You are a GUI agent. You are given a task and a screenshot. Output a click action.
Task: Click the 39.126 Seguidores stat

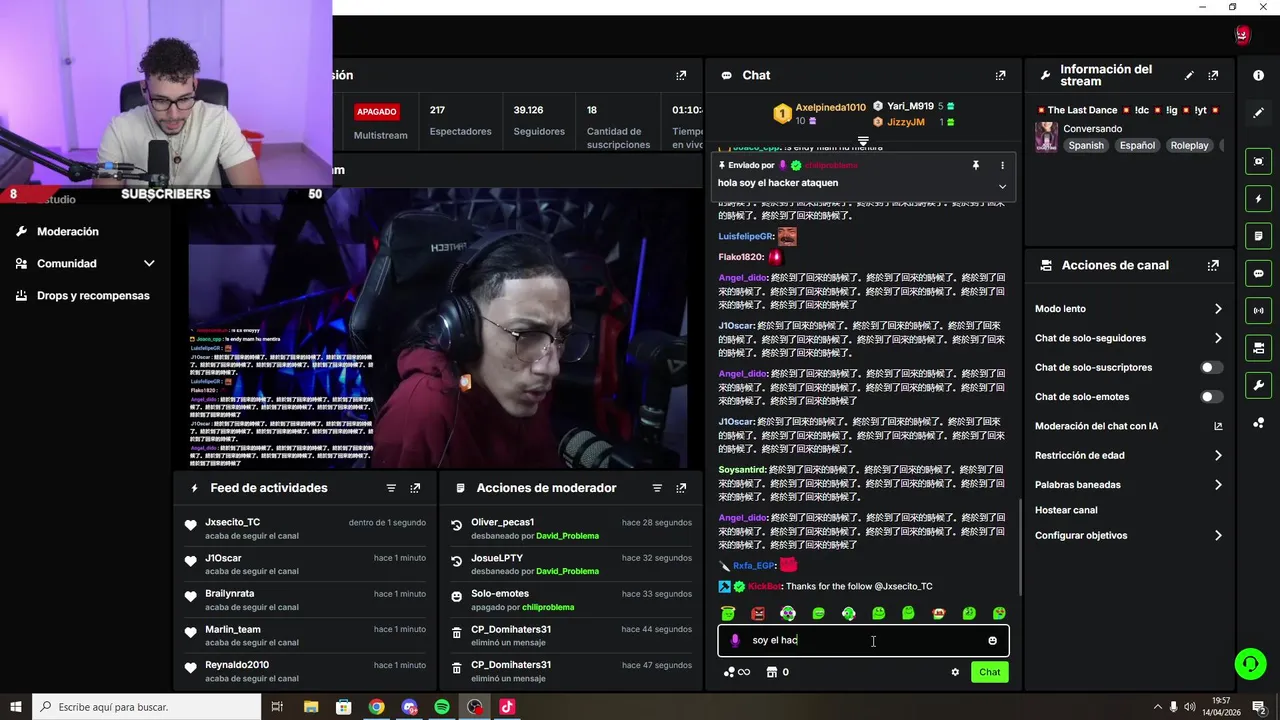pos(539,120)
